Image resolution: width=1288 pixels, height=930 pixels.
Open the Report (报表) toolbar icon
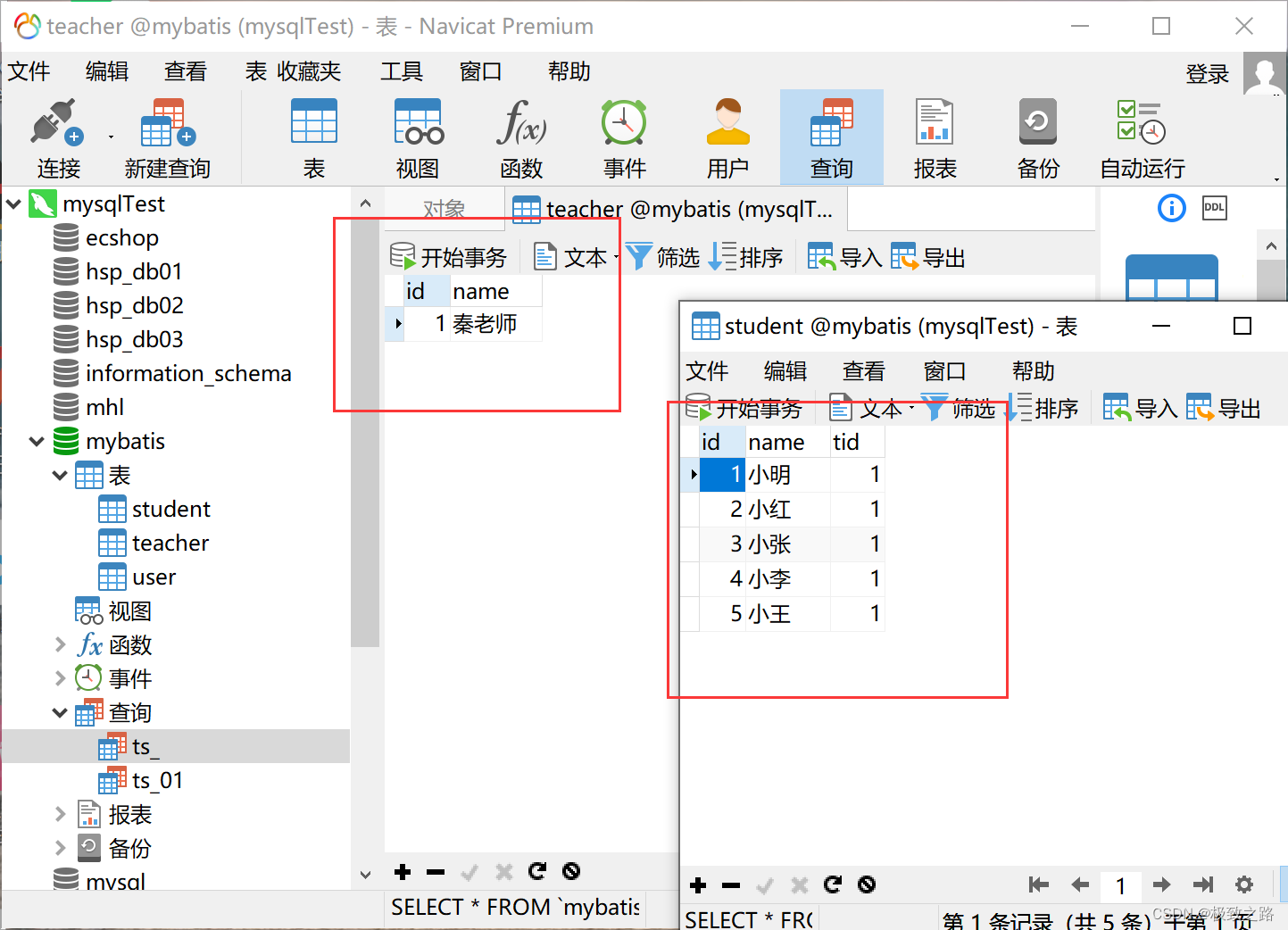point(935,121)
